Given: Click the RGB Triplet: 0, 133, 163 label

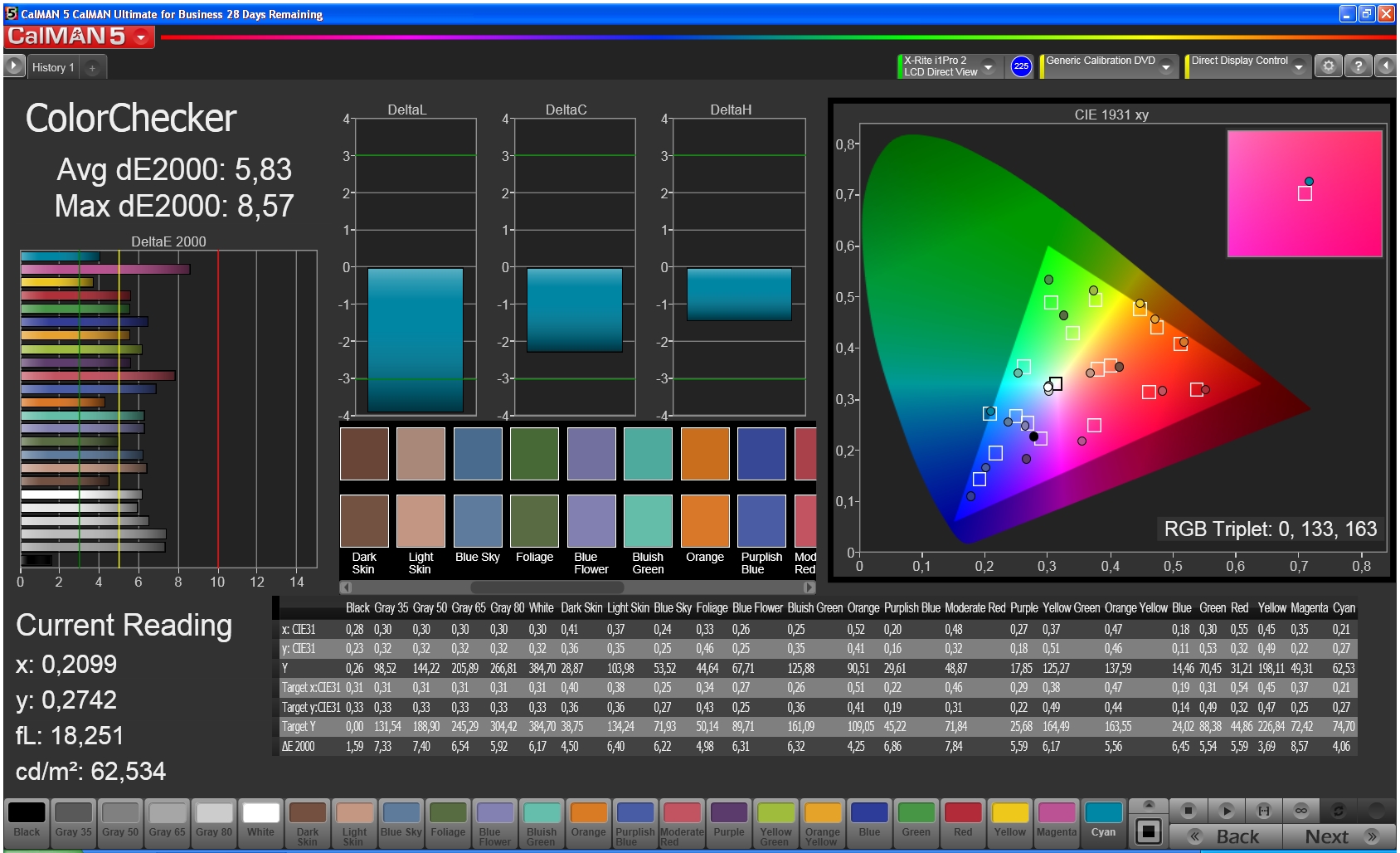Looking at the screenshot, I should (1270, 529).
